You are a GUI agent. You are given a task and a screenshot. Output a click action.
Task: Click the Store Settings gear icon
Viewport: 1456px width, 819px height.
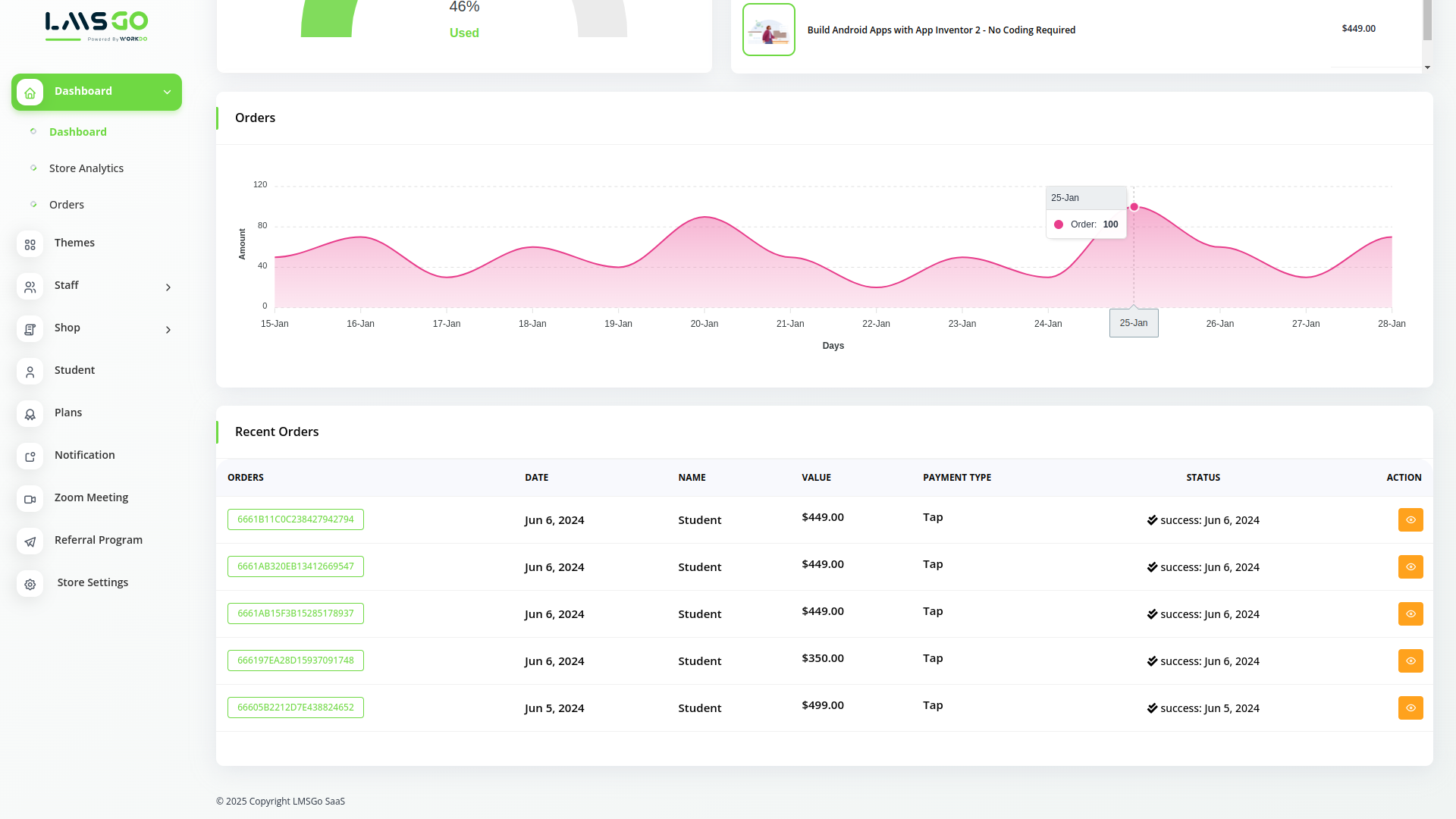30,584
